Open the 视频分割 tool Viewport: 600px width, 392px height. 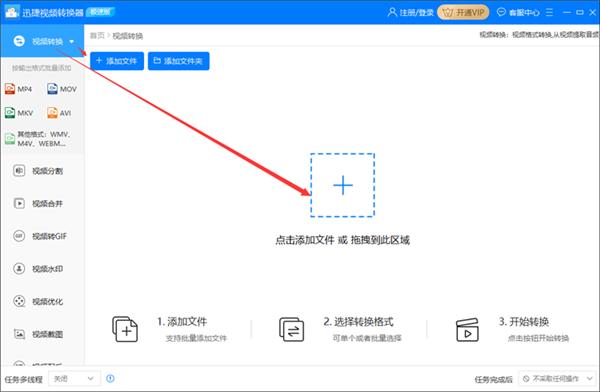coord(42,171)
